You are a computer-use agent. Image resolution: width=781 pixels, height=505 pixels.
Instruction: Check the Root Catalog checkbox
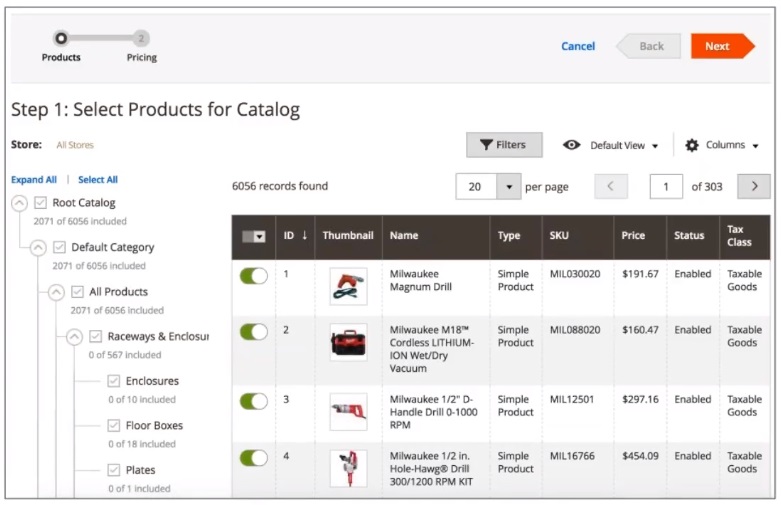coord(40,203)
